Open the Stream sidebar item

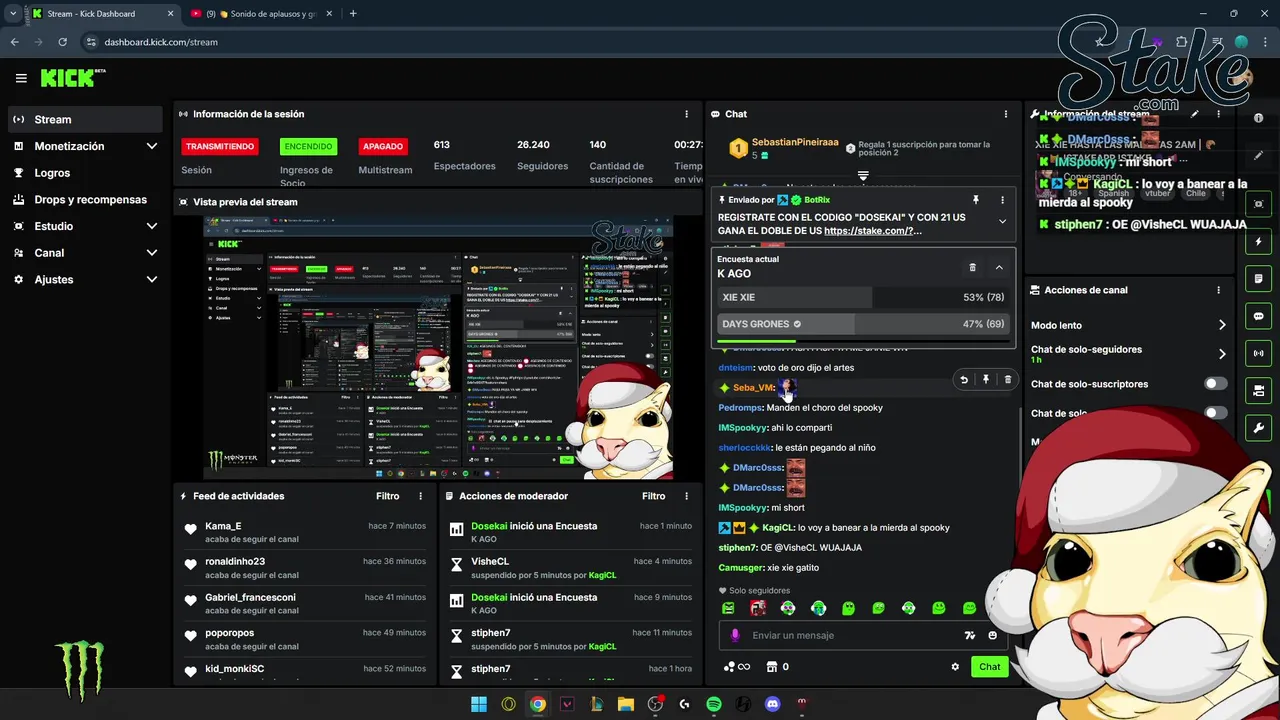(85, 119)
